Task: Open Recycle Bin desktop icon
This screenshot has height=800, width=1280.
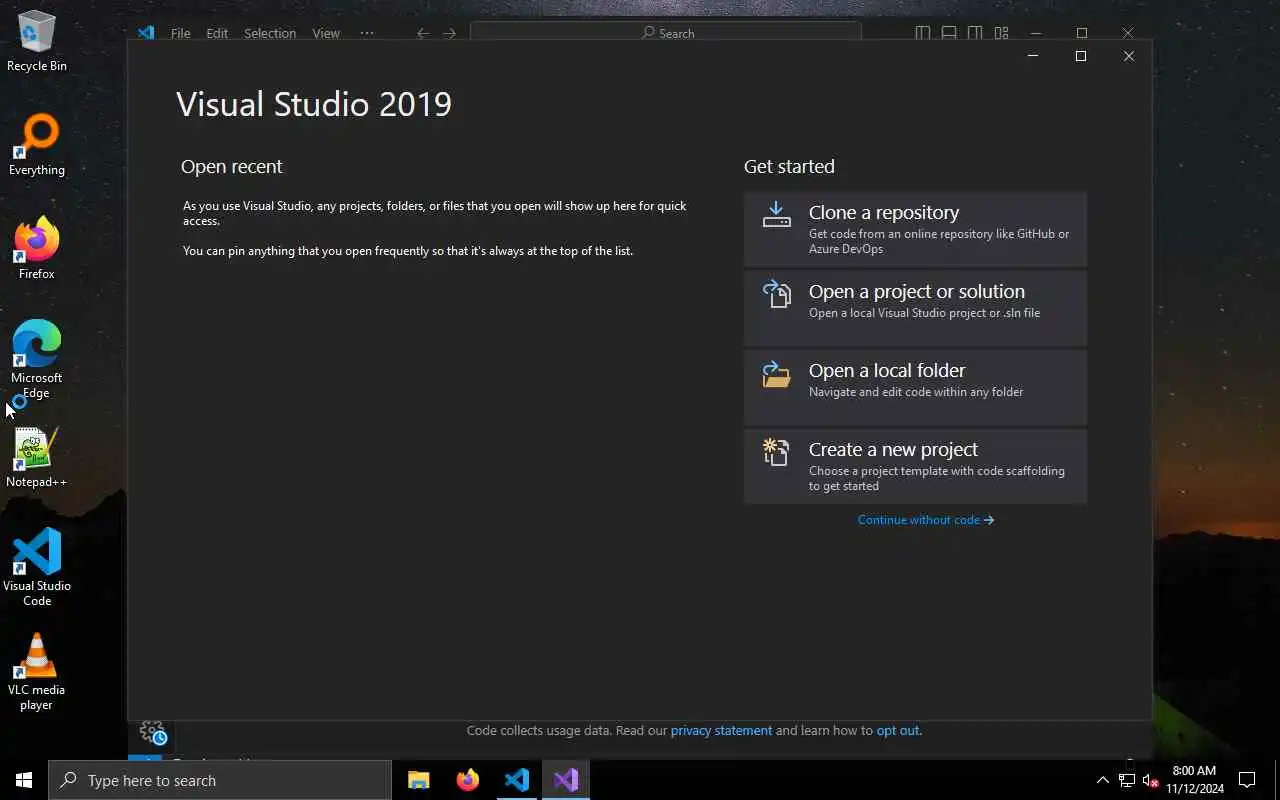Action: click(x=37, y=41)
